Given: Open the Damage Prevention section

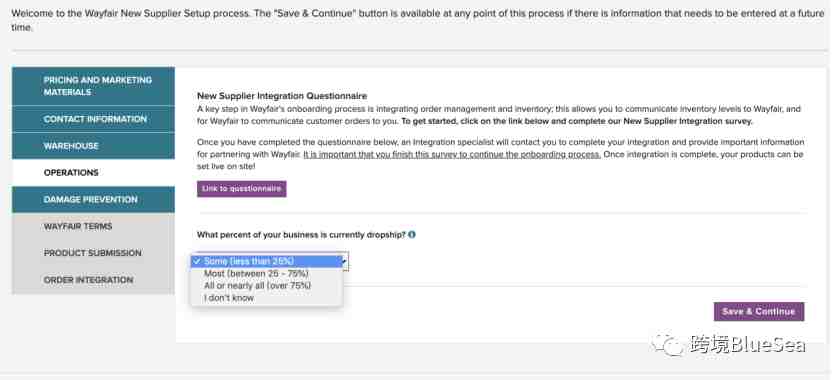Looking at the screenshot, I should pos(93,200).
